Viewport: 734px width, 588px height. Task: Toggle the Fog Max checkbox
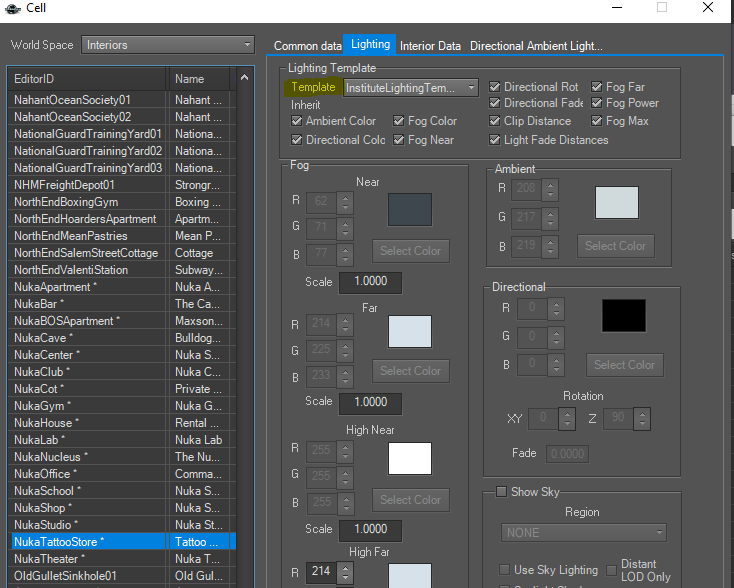pos(596,121)
